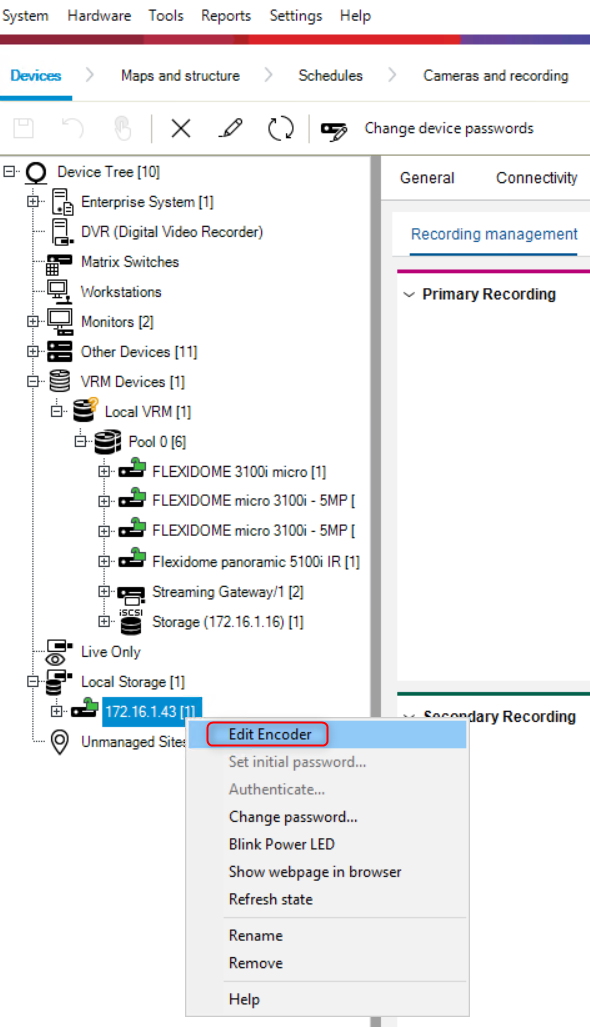The height and width of the screenshot is (1027, 590).
Task: Expand the Streaming Gateway/1 node
Action: (x=104, y=592)
